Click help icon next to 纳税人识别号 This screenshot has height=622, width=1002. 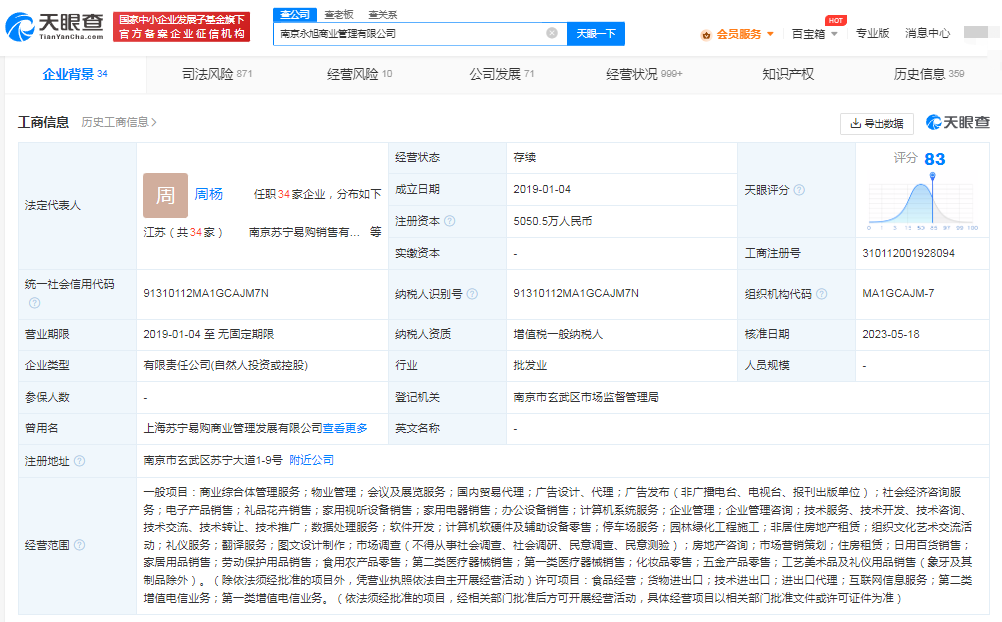(472, 294)
